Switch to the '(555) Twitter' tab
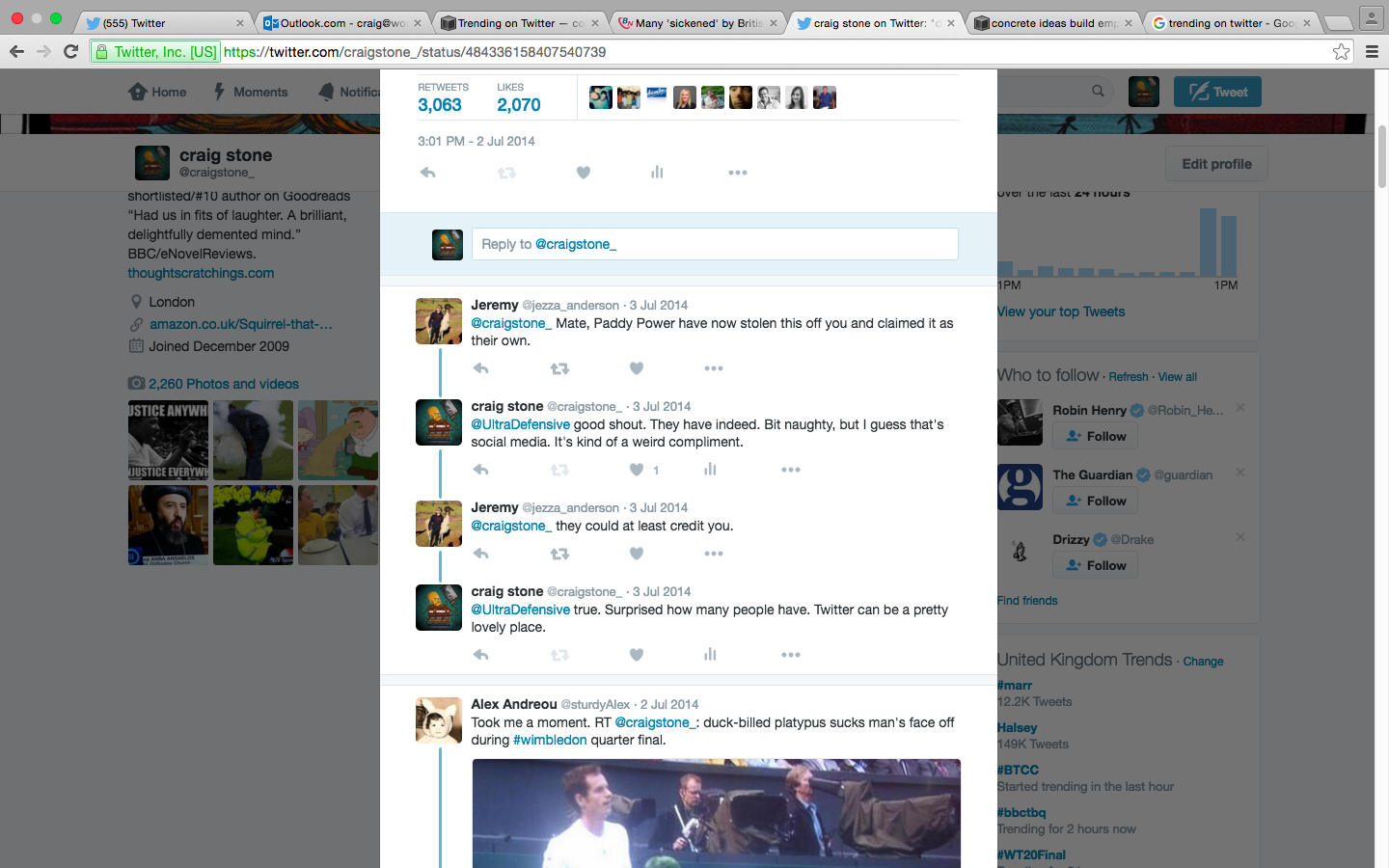 click(x=162, y=23)
